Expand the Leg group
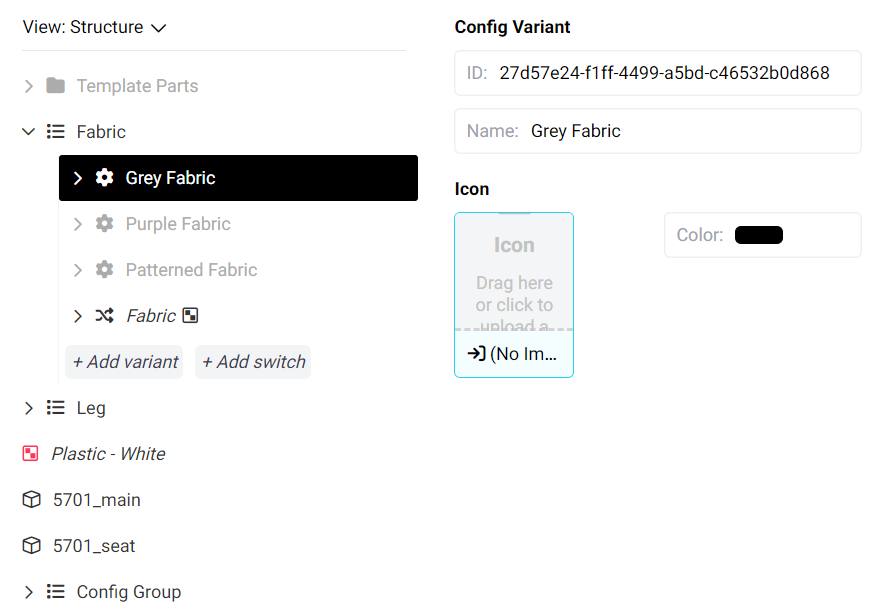The image size is (874, 611). tap(28, 408)
